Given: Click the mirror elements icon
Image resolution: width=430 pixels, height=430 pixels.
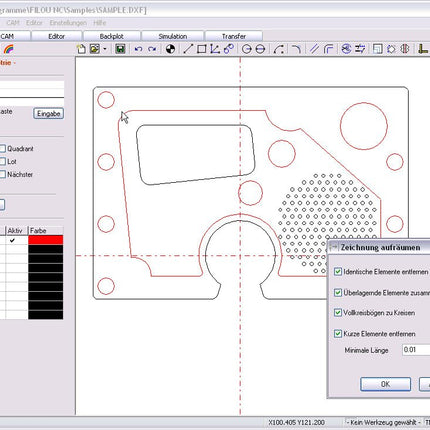Looking at the screenshot, I should tap(405, 49).
